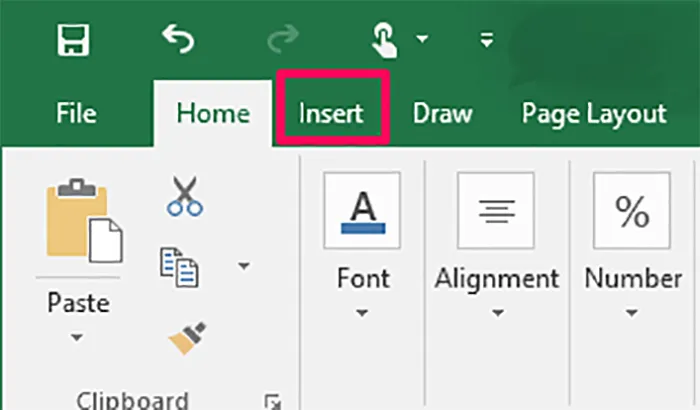This screenshot has height=410, width=700.
Task: Open Customize Quick Access Toolbar menu
Action: point(487,41)
